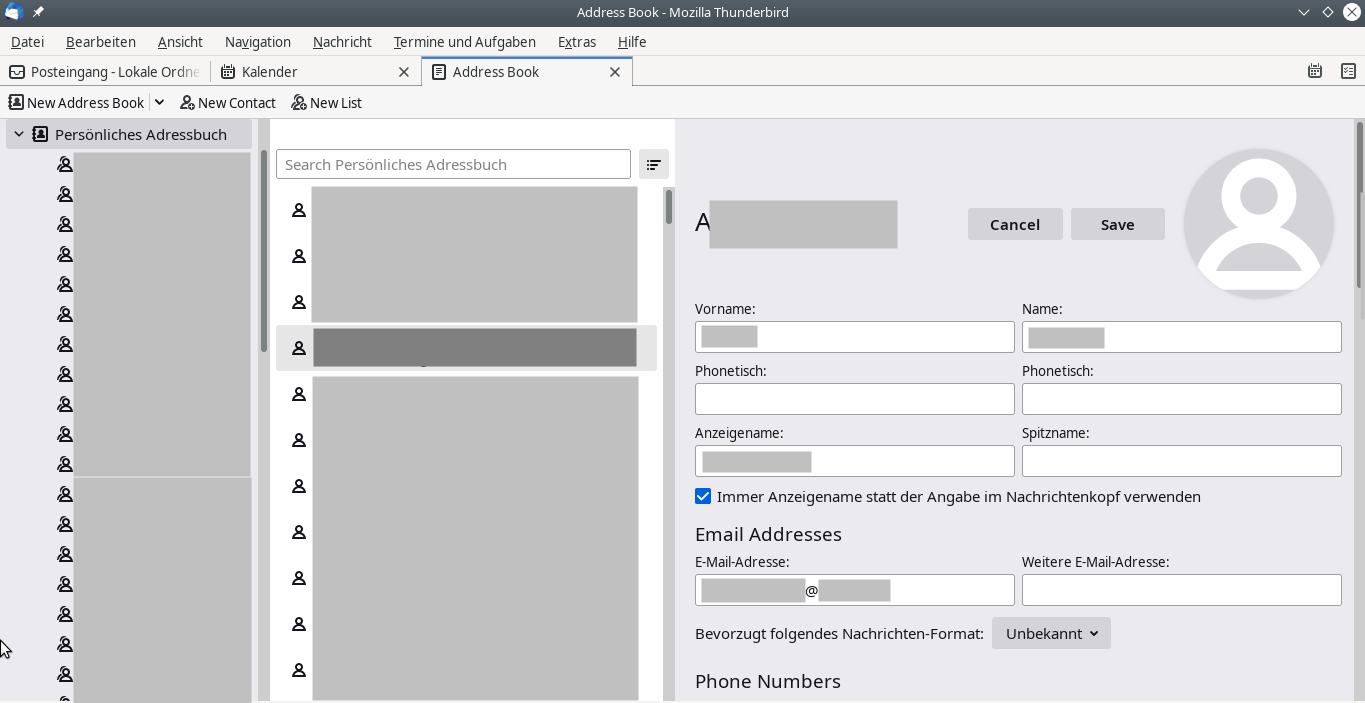This screenshot has width=1365, height=703.
Task: Click the Phonetisch field under Name
Action: click(1182, 399)
